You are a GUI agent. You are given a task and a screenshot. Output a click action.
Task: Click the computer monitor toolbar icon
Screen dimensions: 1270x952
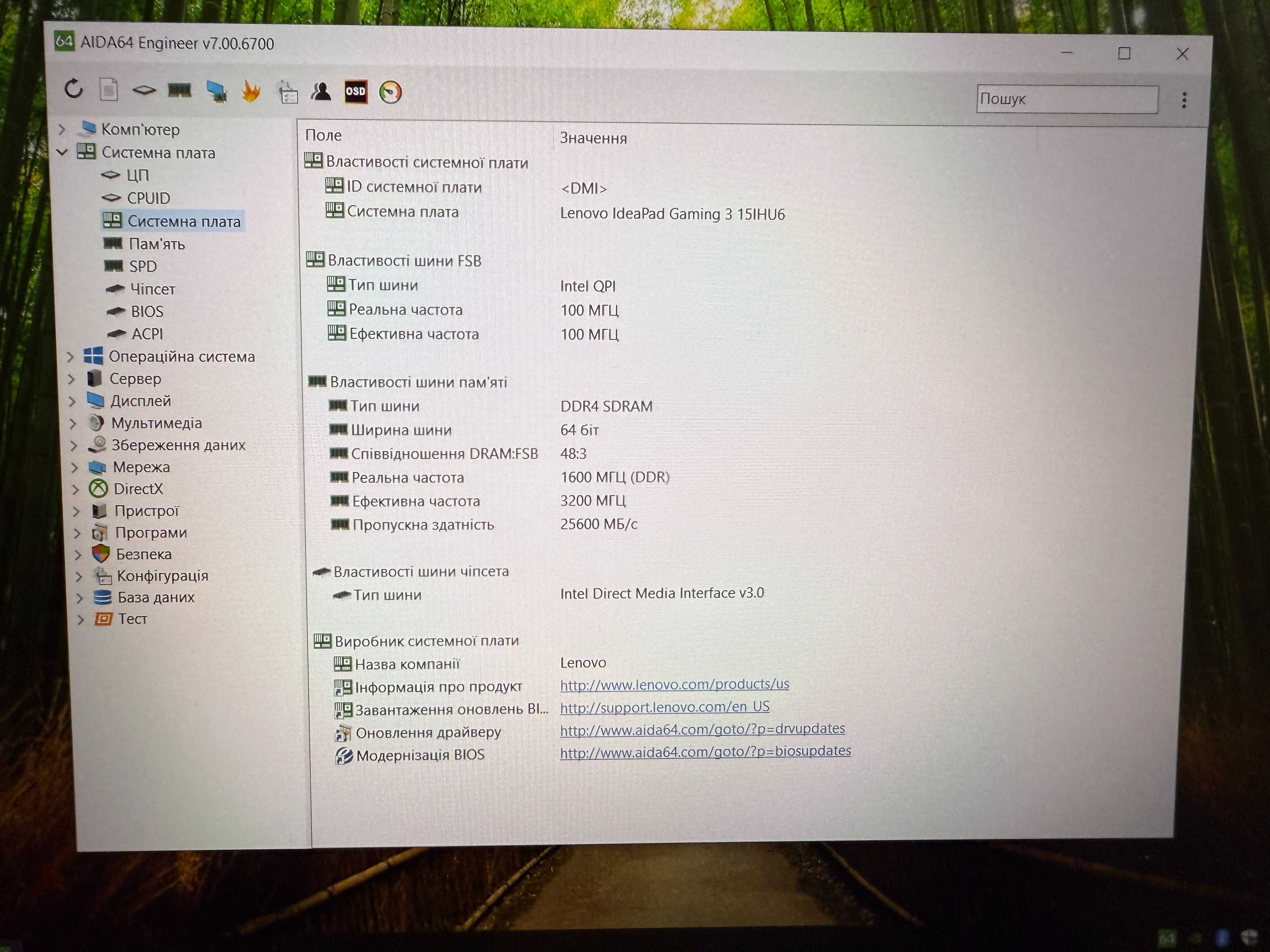pyautogui.click(x=216, y=91)
